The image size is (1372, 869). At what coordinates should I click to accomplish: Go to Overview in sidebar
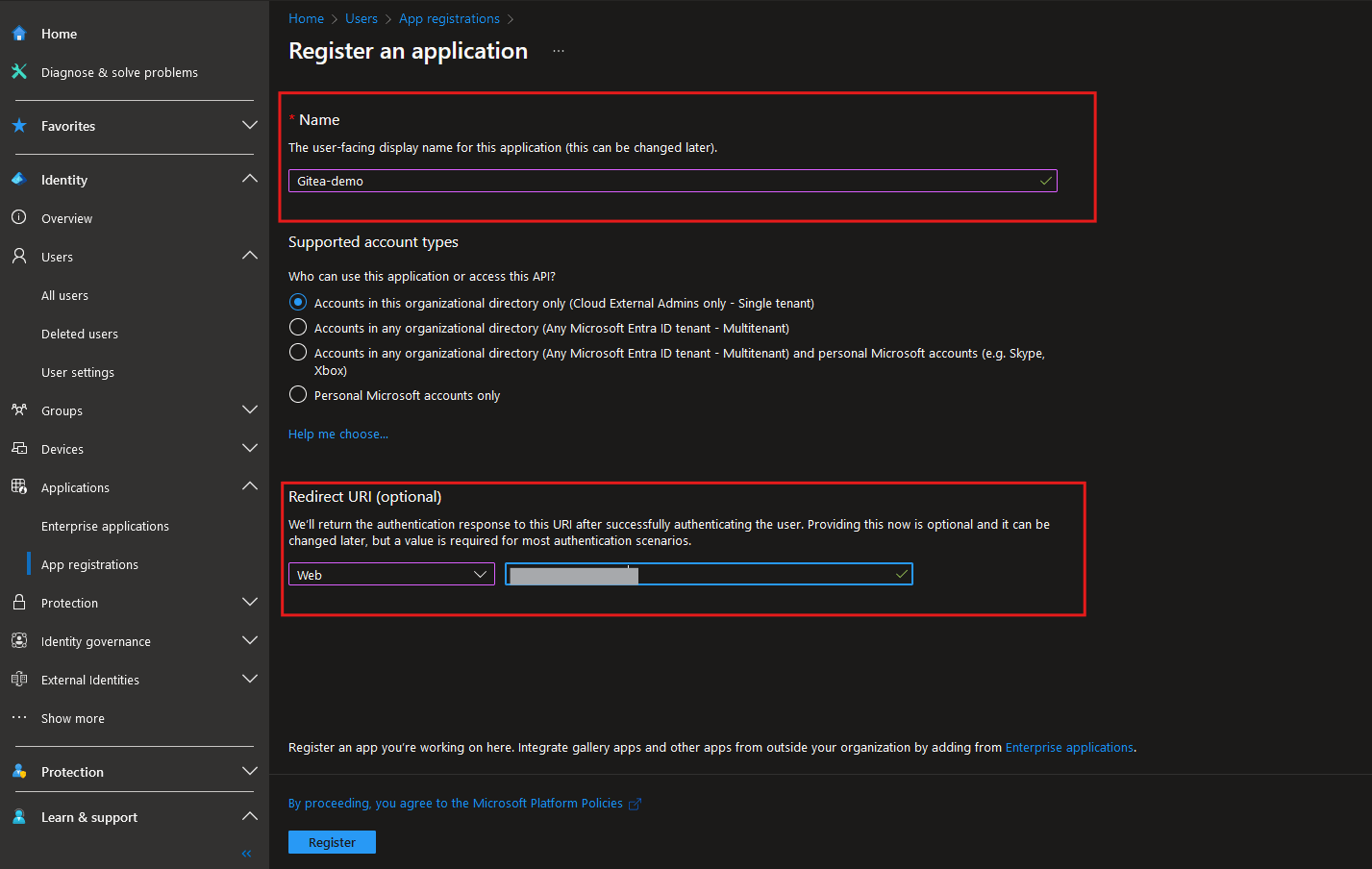pos(66,219)
